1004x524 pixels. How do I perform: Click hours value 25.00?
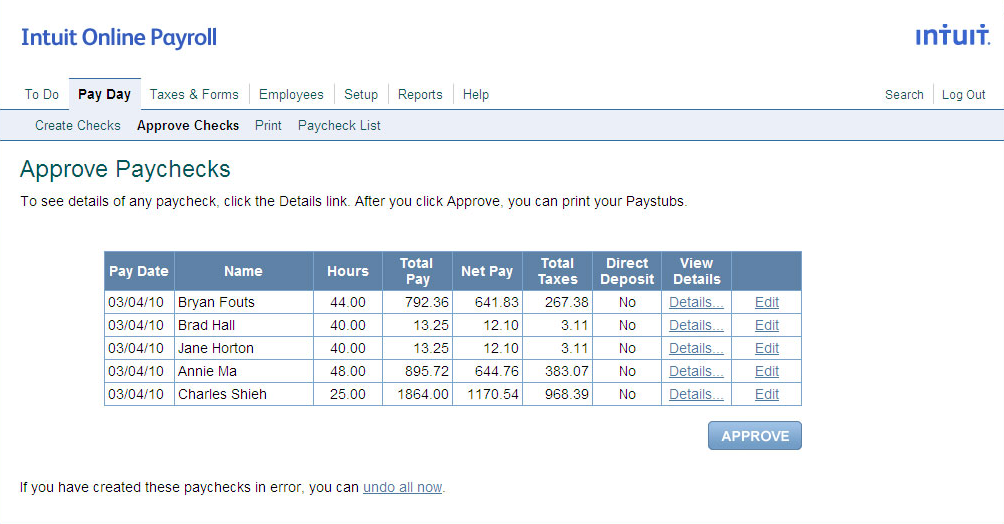pyautogui.click(x=348, y=395)
